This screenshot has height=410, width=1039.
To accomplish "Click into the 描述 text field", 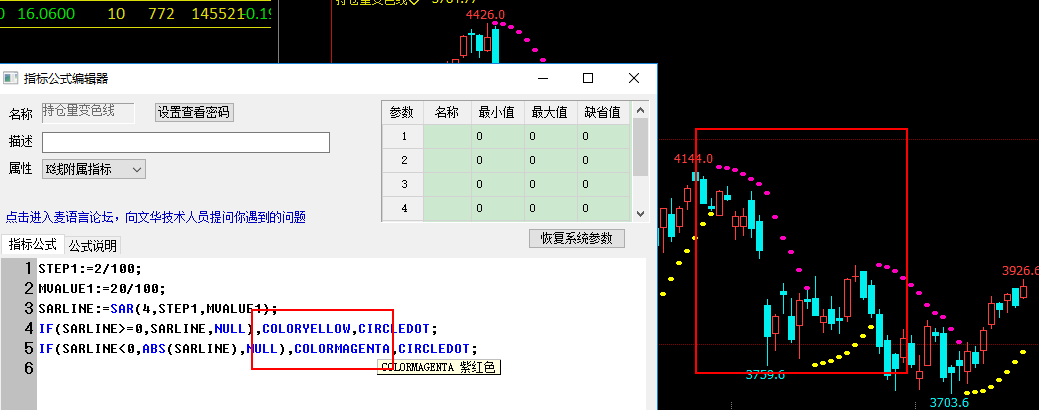I will (x=185, y=142).
